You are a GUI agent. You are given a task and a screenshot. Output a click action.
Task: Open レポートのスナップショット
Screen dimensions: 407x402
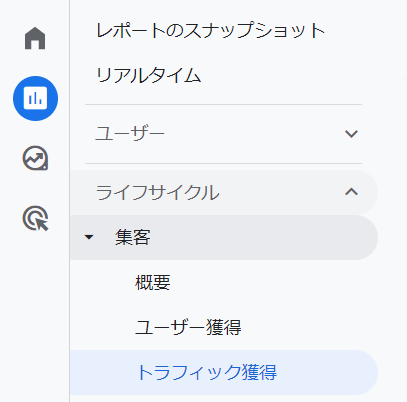210,31
